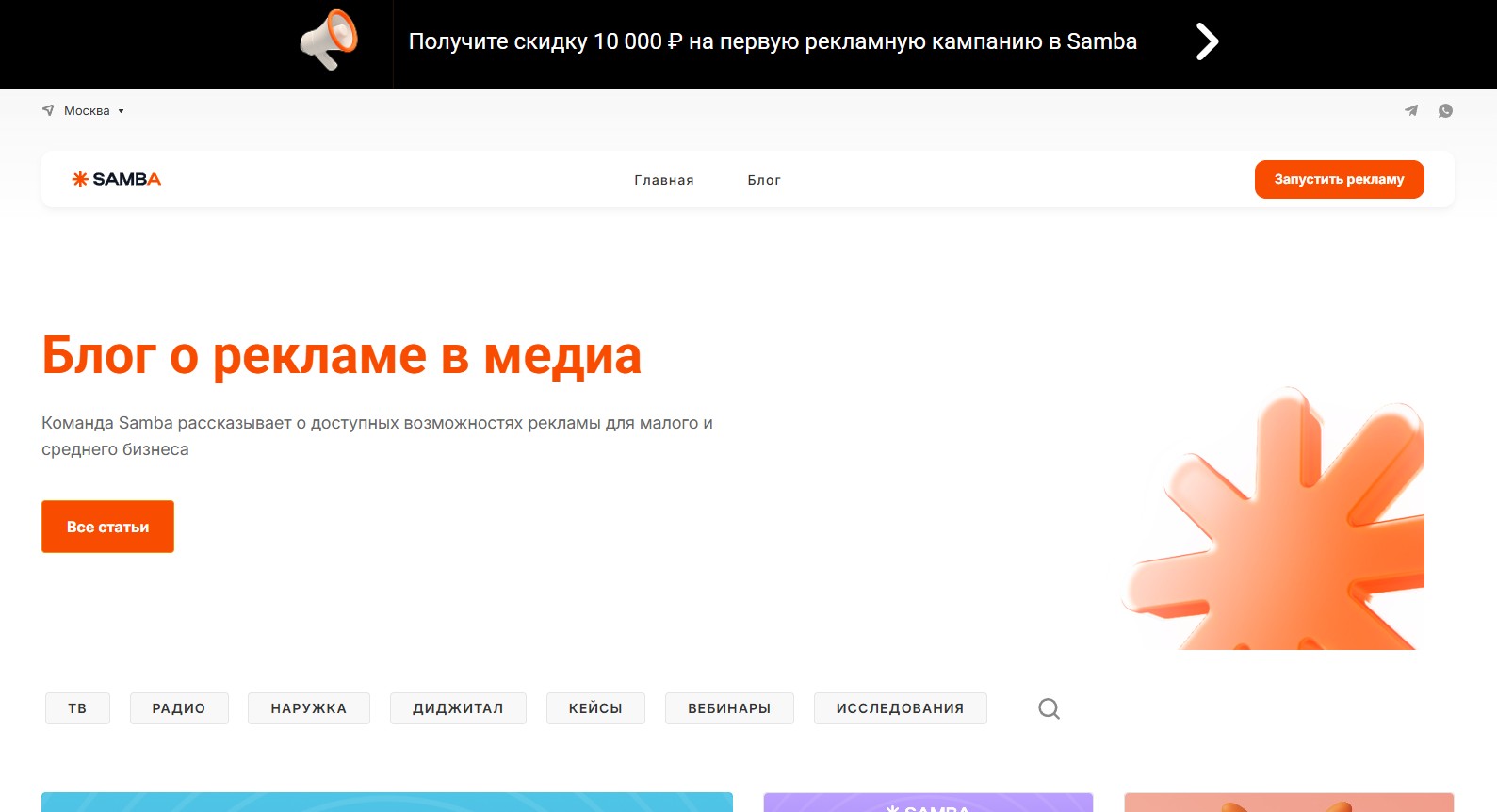
Task: Click the Все статьи button
Action: tap(107, 527)
